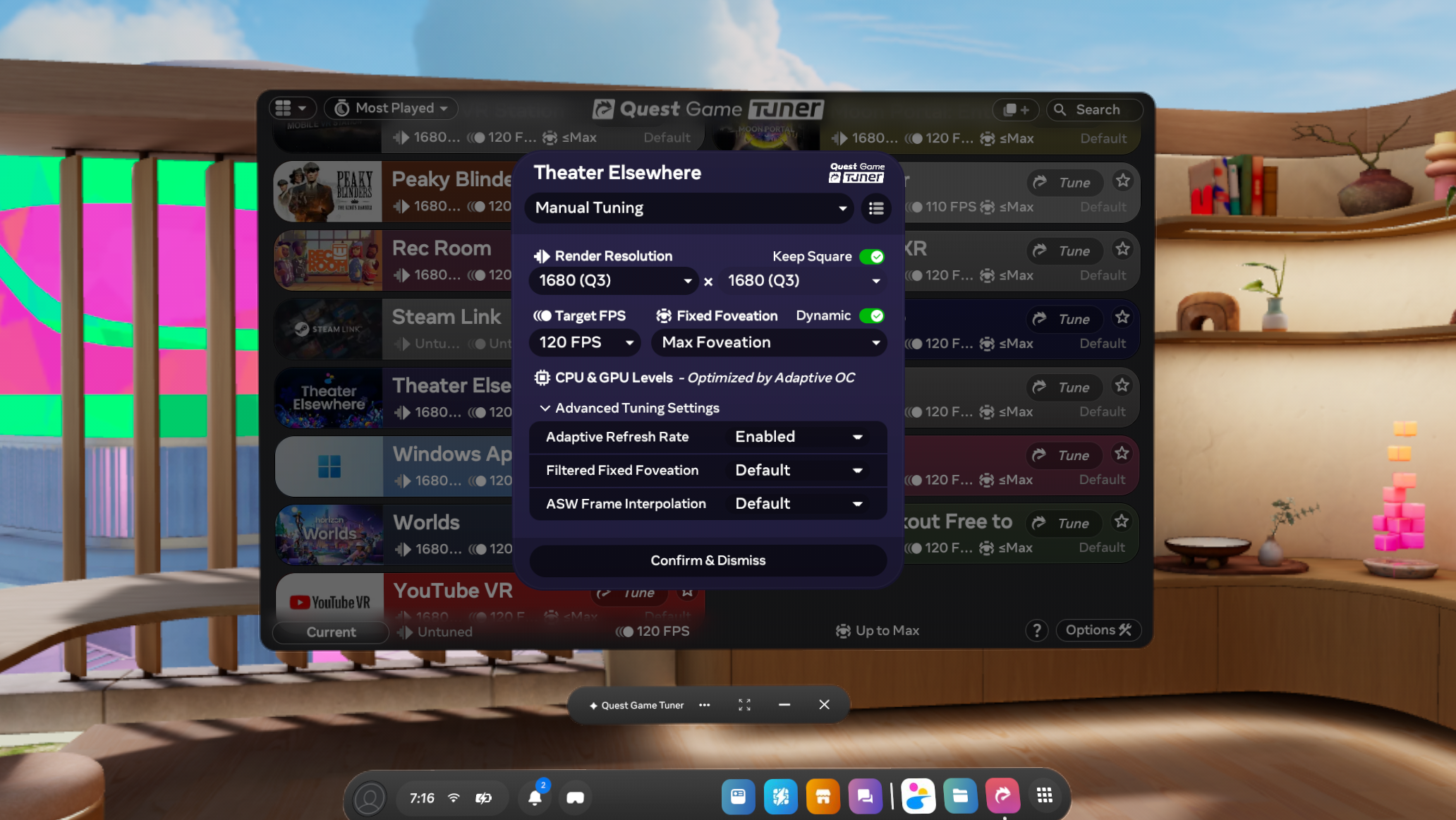Viewport: 1456px width, 820px height.
Task: Click the add device icon beside Search
Action: [1016, 109]
